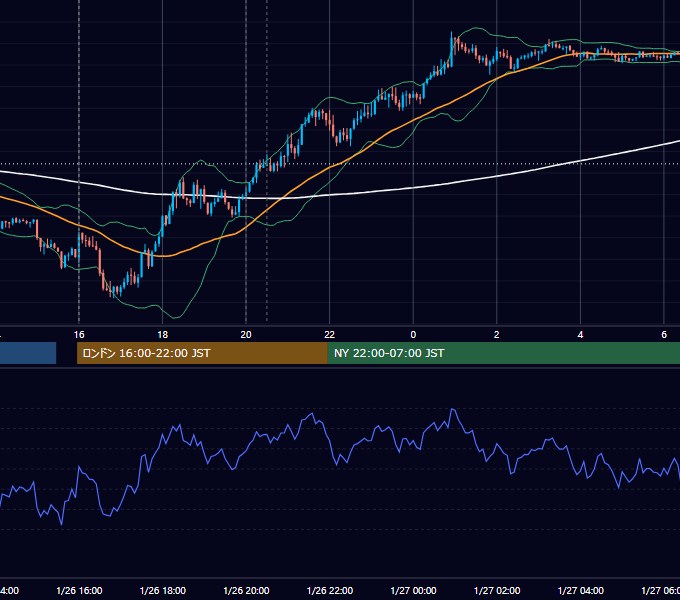Click the indicator line peak near 1/27 01:00
Image resolution: width=680 pixels, height=600 pixels.
click(x=453, y=409)
